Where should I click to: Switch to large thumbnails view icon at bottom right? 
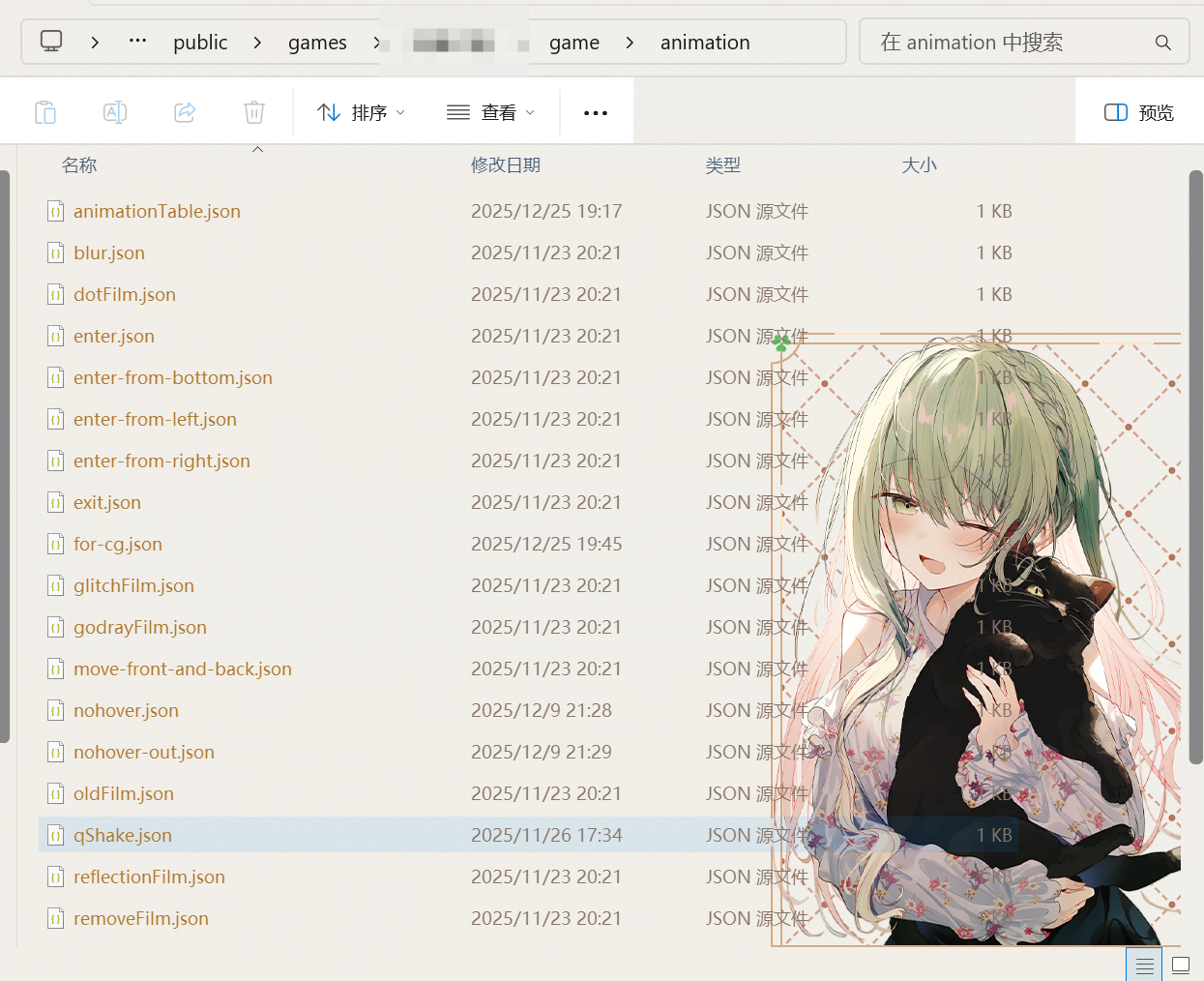point(1181,966)
